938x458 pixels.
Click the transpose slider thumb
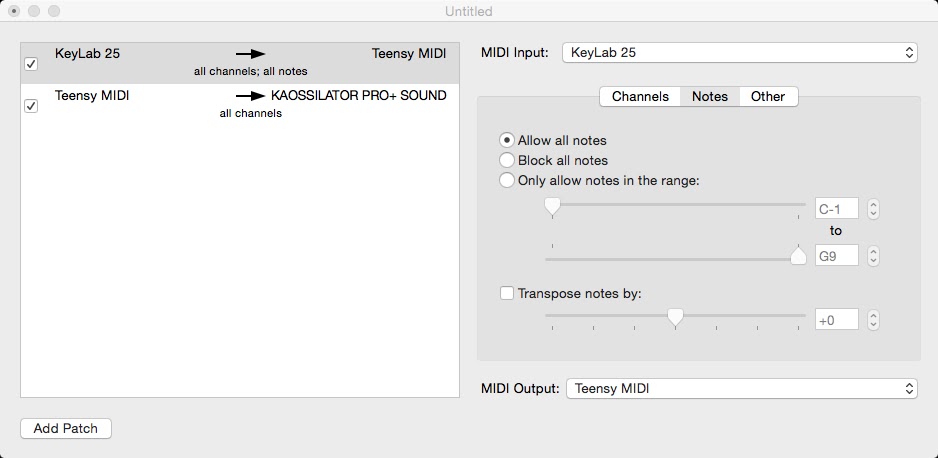[x=675, y=317]
